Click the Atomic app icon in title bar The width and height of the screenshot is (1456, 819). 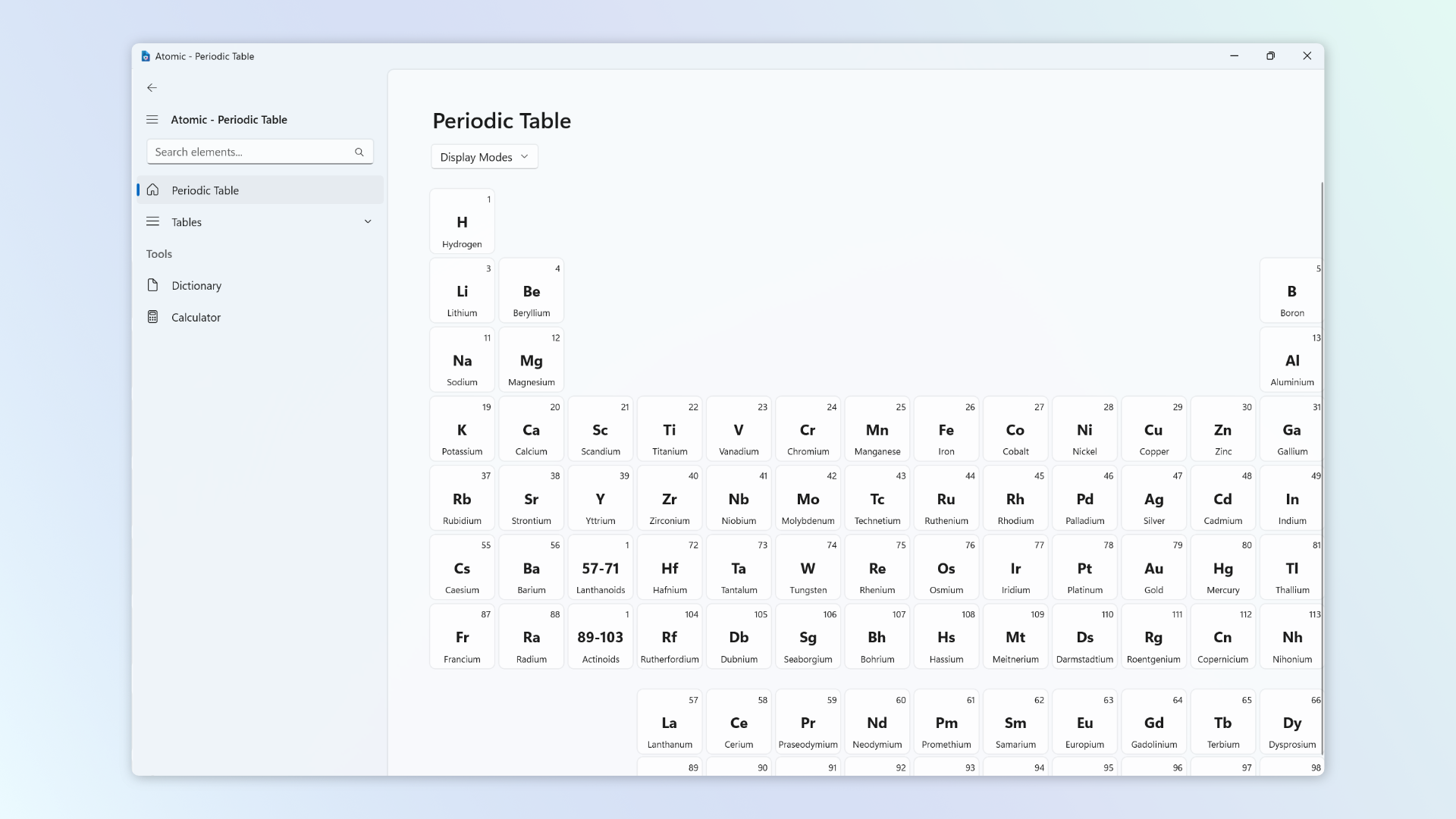[x=146, y=55]
